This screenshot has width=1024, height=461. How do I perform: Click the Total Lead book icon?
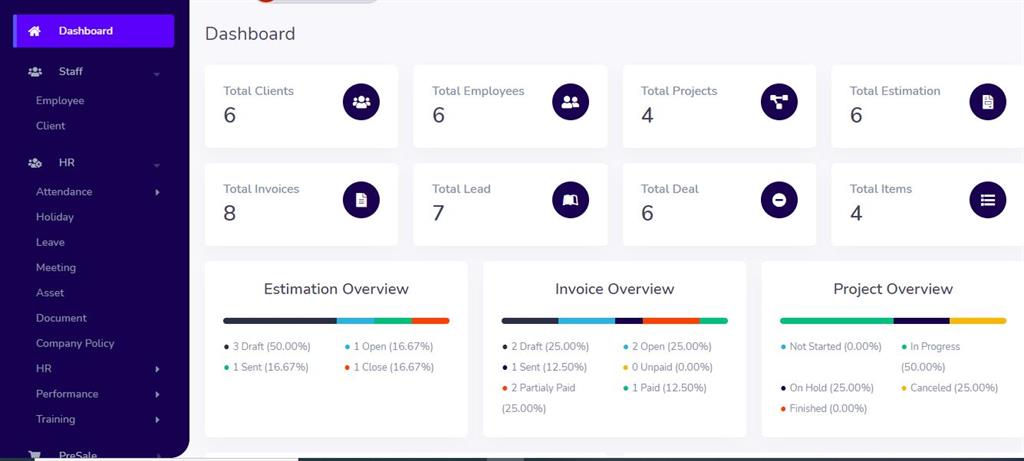pyautogui.click(x=570, y=200)
